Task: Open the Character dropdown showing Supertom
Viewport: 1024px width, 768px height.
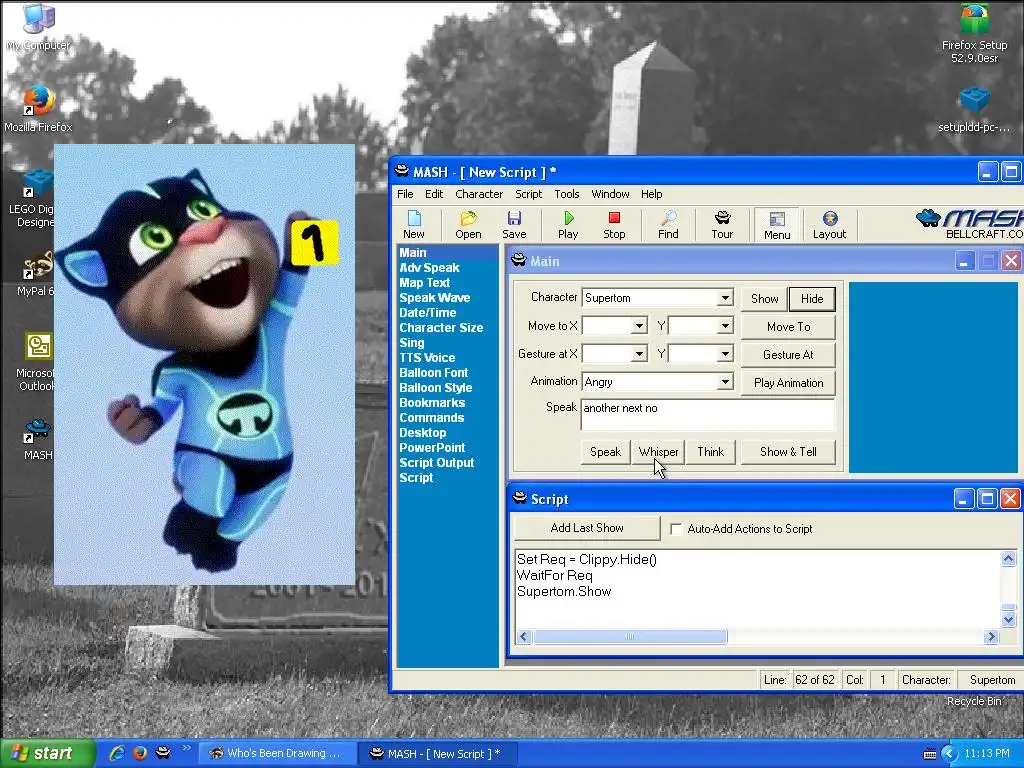Action: pos(725,298)
